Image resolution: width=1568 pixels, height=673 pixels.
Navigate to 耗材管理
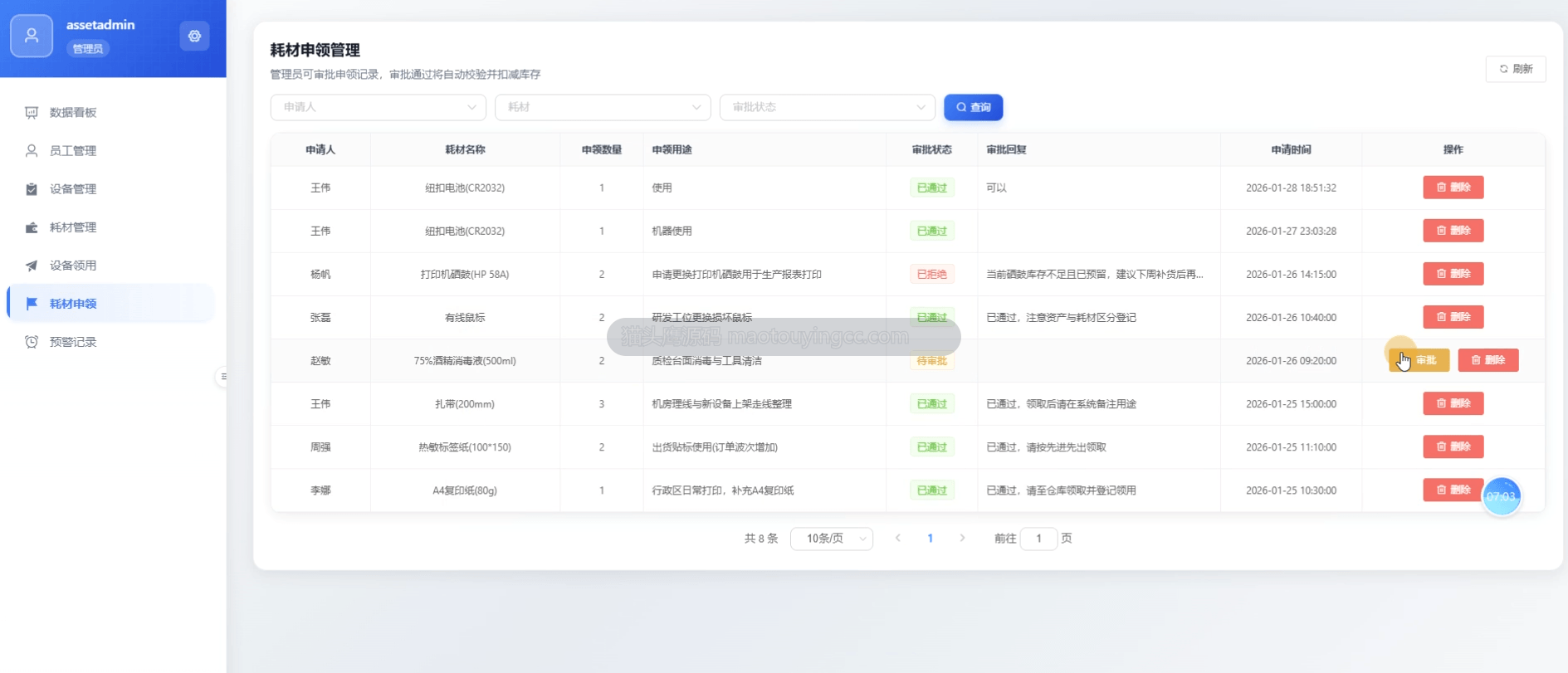tap(111, 227)
